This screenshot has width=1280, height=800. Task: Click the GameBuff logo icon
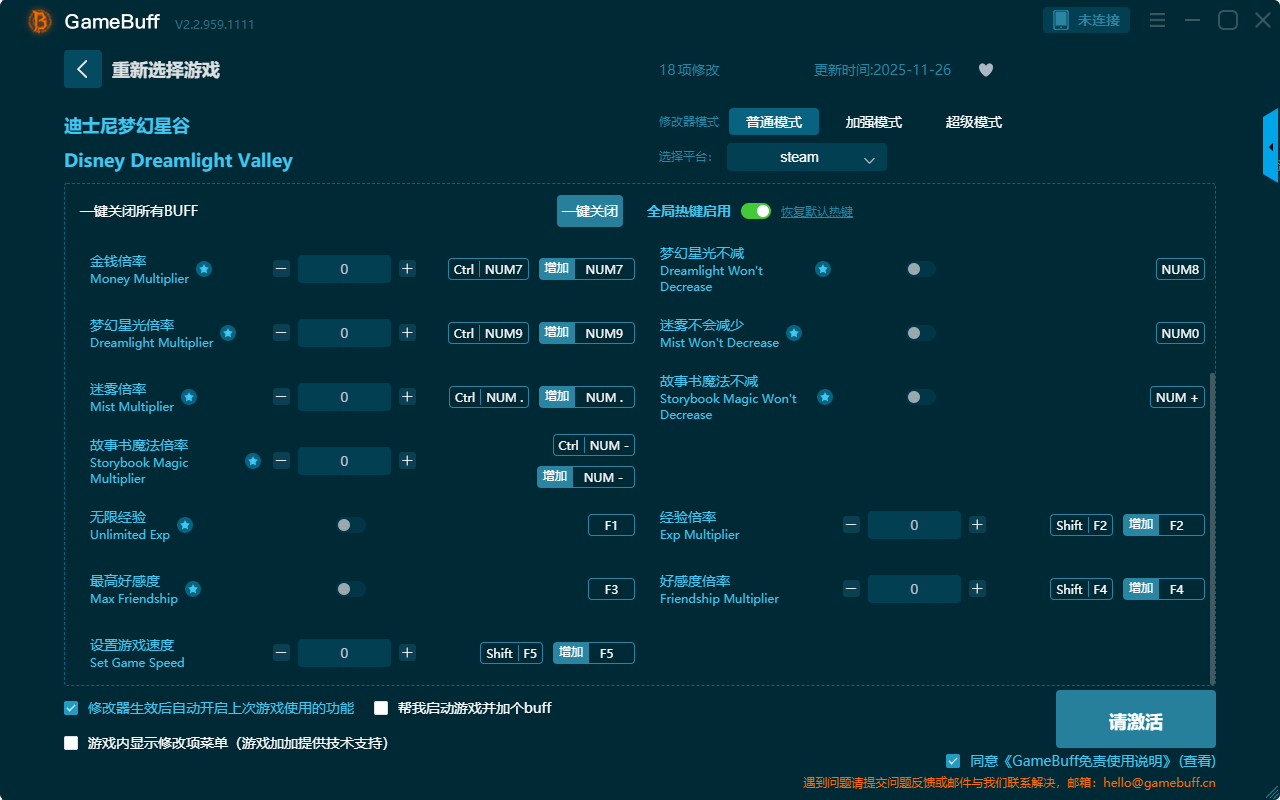40,21
